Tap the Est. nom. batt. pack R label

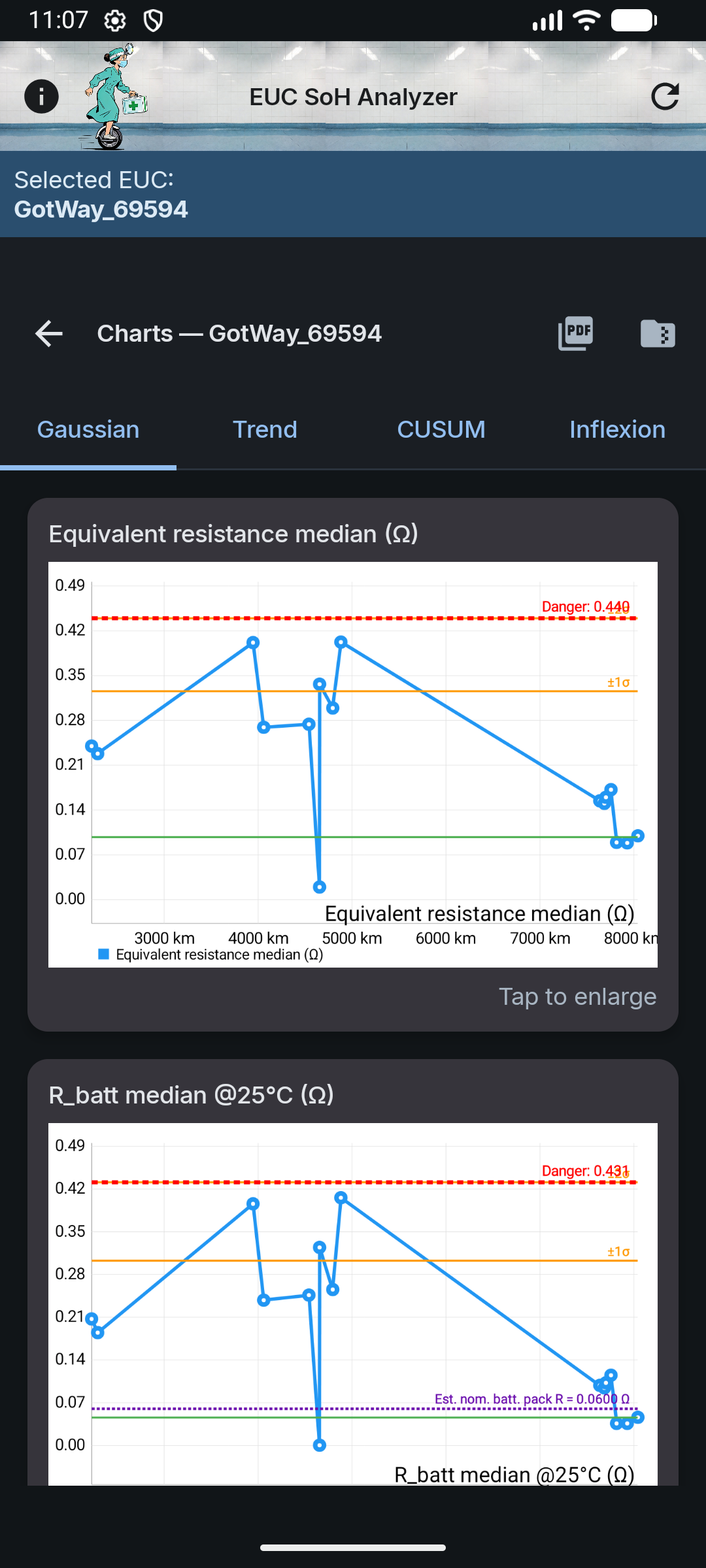coord(531,1399)
